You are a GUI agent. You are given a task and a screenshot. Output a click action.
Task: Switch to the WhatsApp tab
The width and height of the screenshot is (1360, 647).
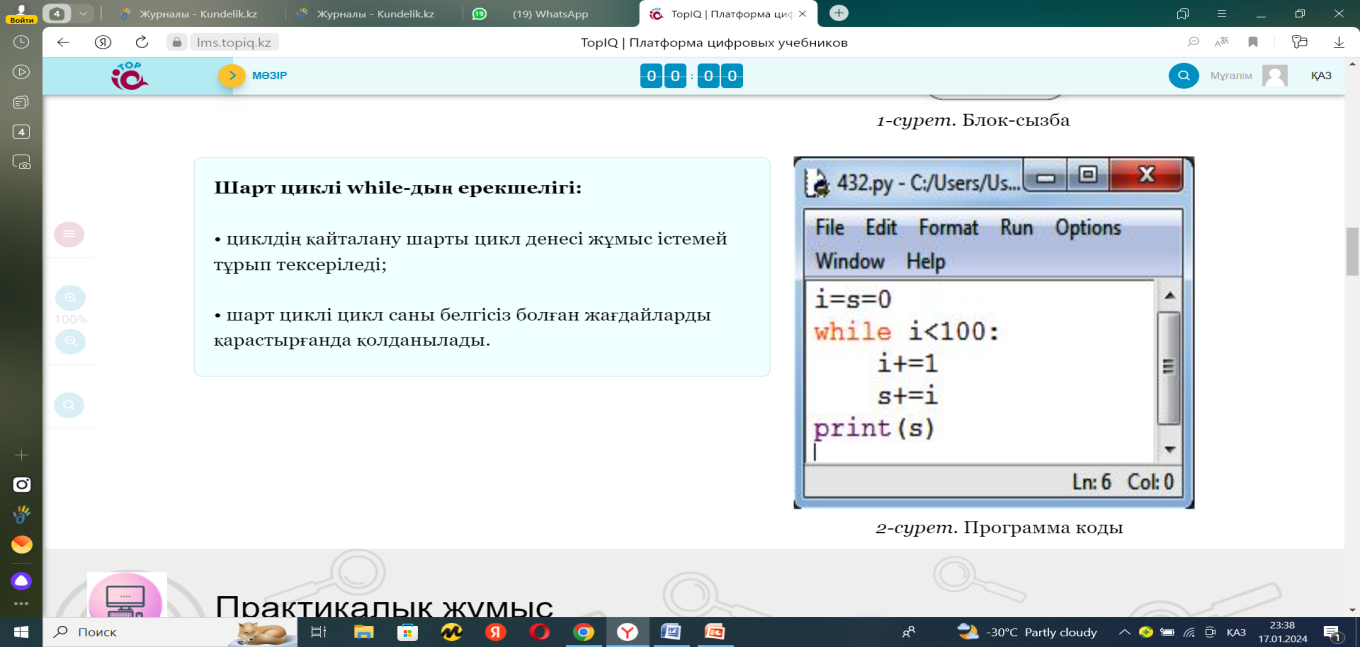click(550, 14)
